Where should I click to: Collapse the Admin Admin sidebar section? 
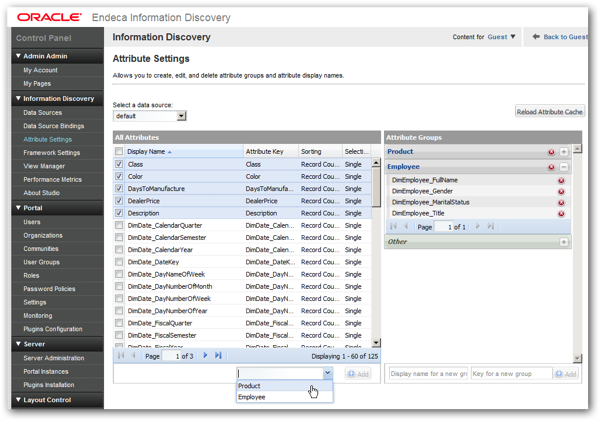click(x=18, y=56)
